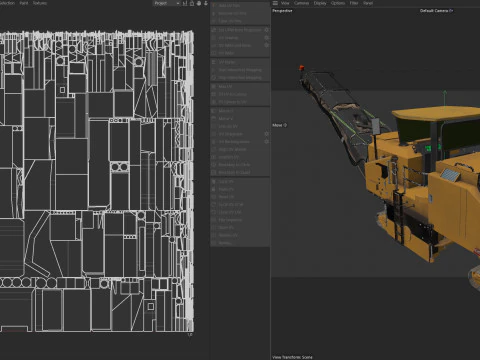This screenshot has width=480, height=360.
Task: Open the Paint menu in UV editor
Action: click(x=24, y=3)
